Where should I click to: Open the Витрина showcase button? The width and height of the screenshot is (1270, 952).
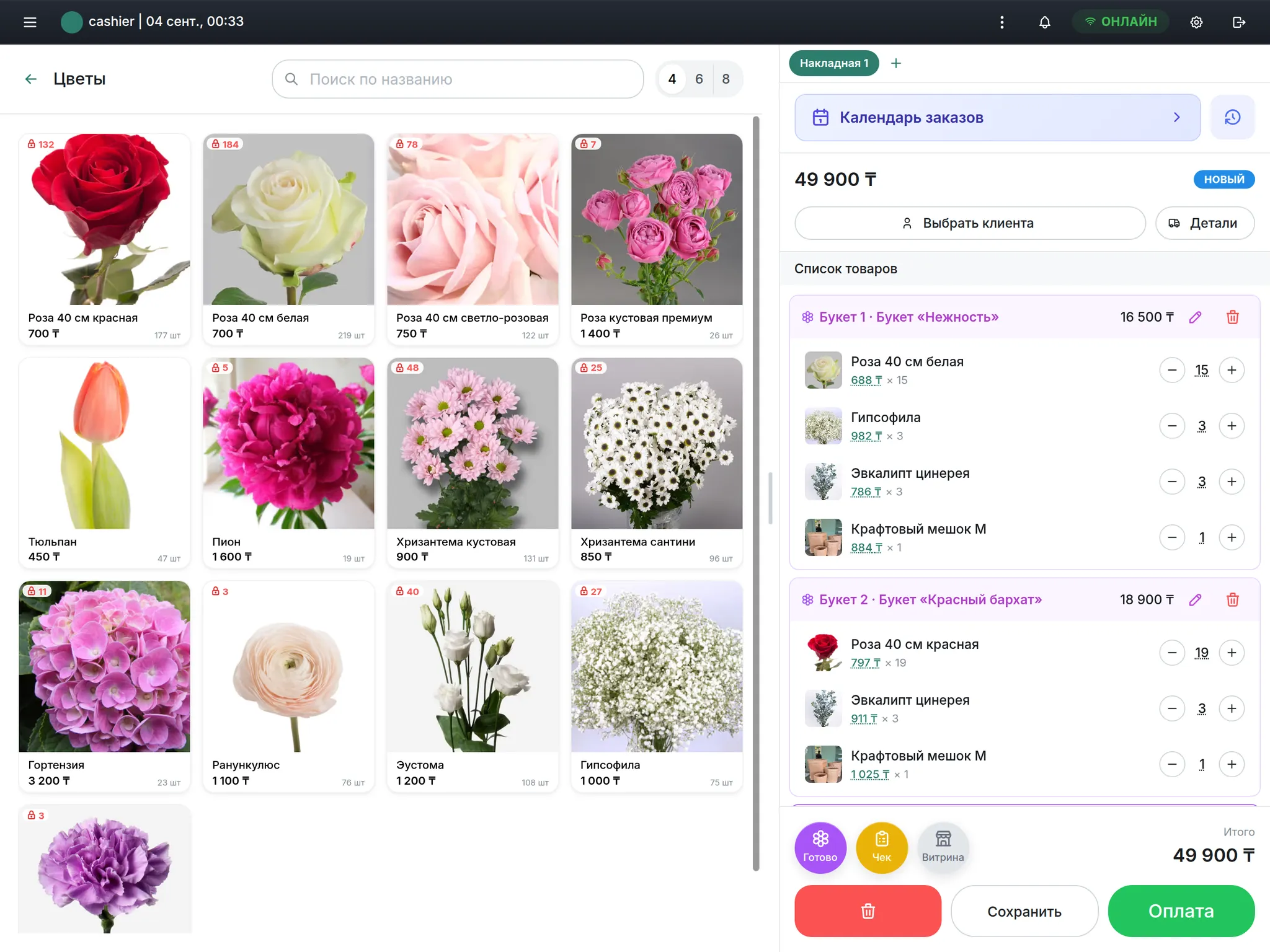[x=943, y=847]
